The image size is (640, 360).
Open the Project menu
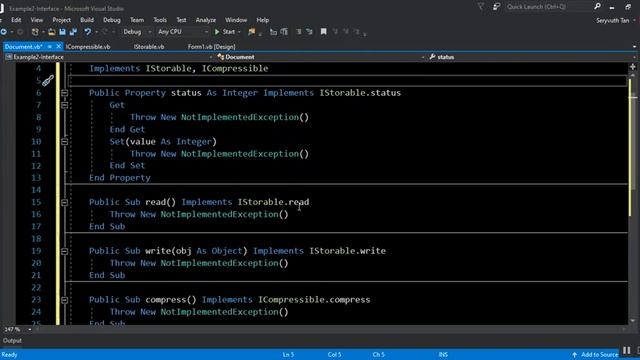tap(61, 20)
